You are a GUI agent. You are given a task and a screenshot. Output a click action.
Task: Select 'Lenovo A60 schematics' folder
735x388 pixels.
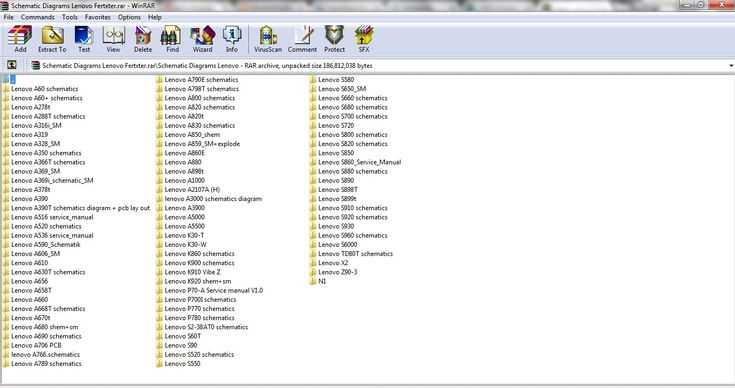tap(41, 89)
